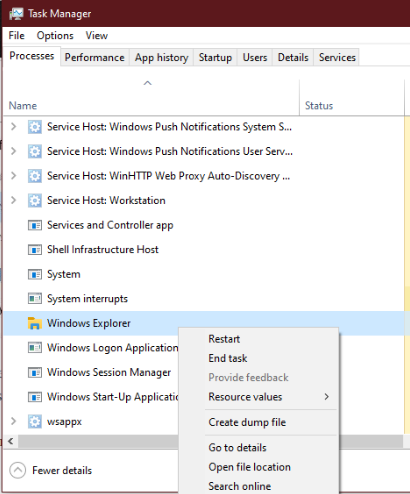Open the Options menu
The height and width of the screenshot is (494, 410).
[x=55, y=35]
